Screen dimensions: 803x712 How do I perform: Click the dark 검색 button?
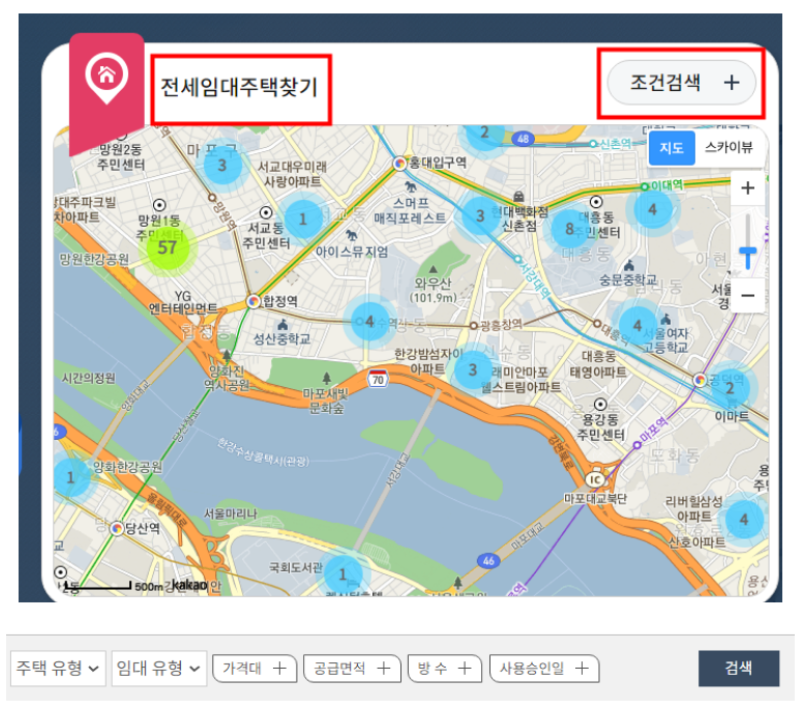[x=738, y=668]
